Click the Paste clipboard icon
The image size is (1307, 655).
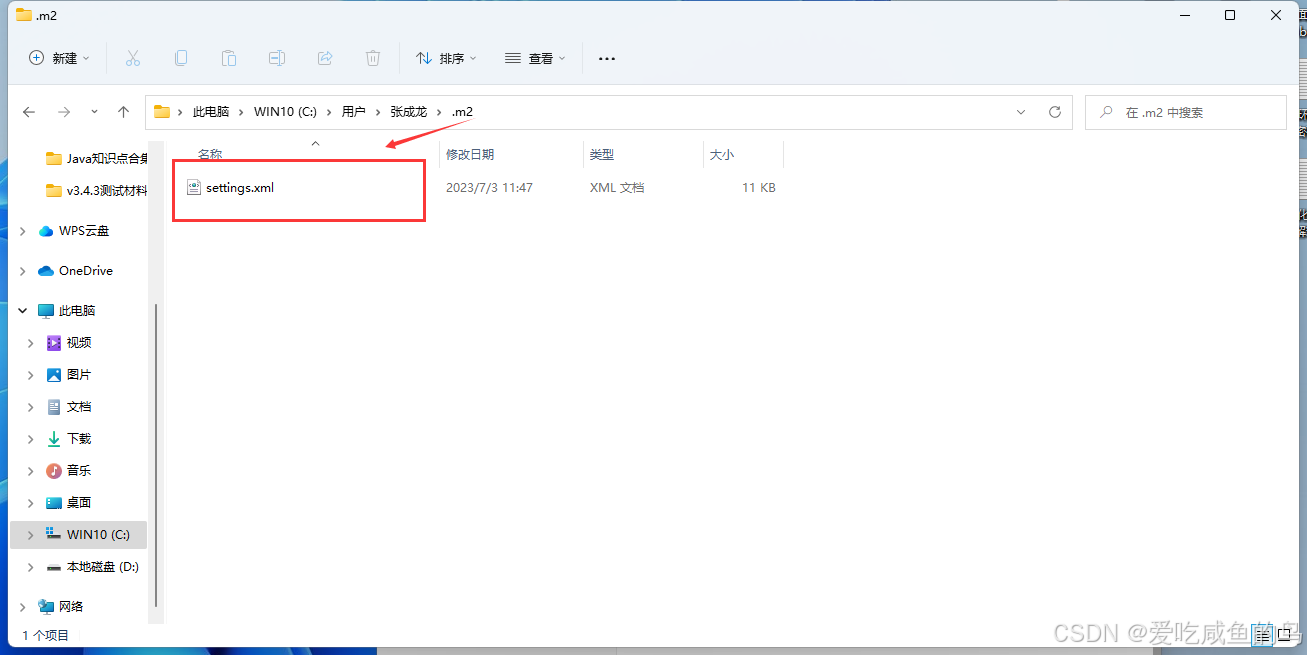(229, 58)
